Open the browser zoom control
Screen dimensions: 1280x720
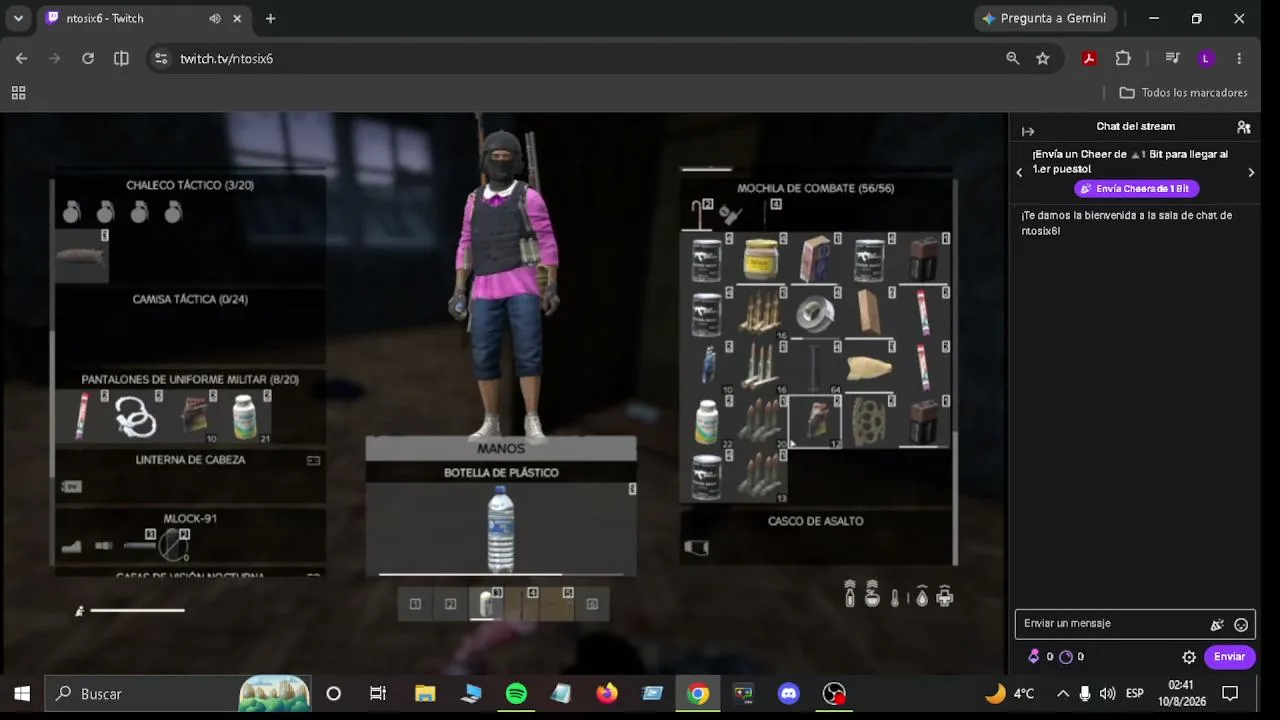[x=1013, y=58]
